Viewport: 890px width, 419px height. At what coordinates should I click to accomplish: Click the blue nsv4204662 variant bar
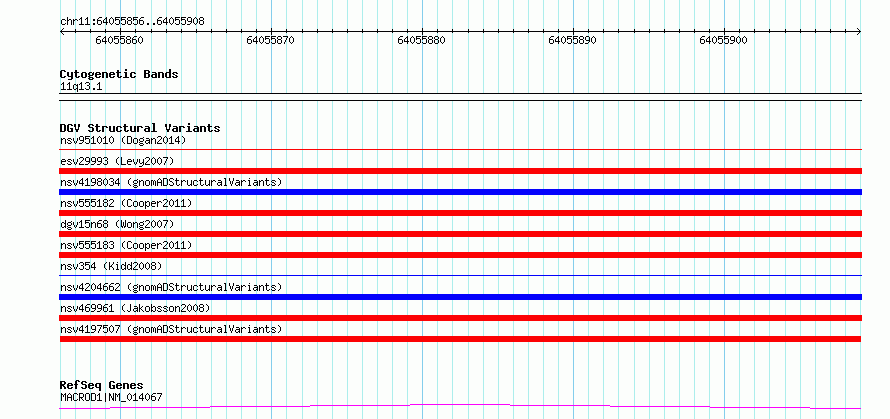[460, 297]
